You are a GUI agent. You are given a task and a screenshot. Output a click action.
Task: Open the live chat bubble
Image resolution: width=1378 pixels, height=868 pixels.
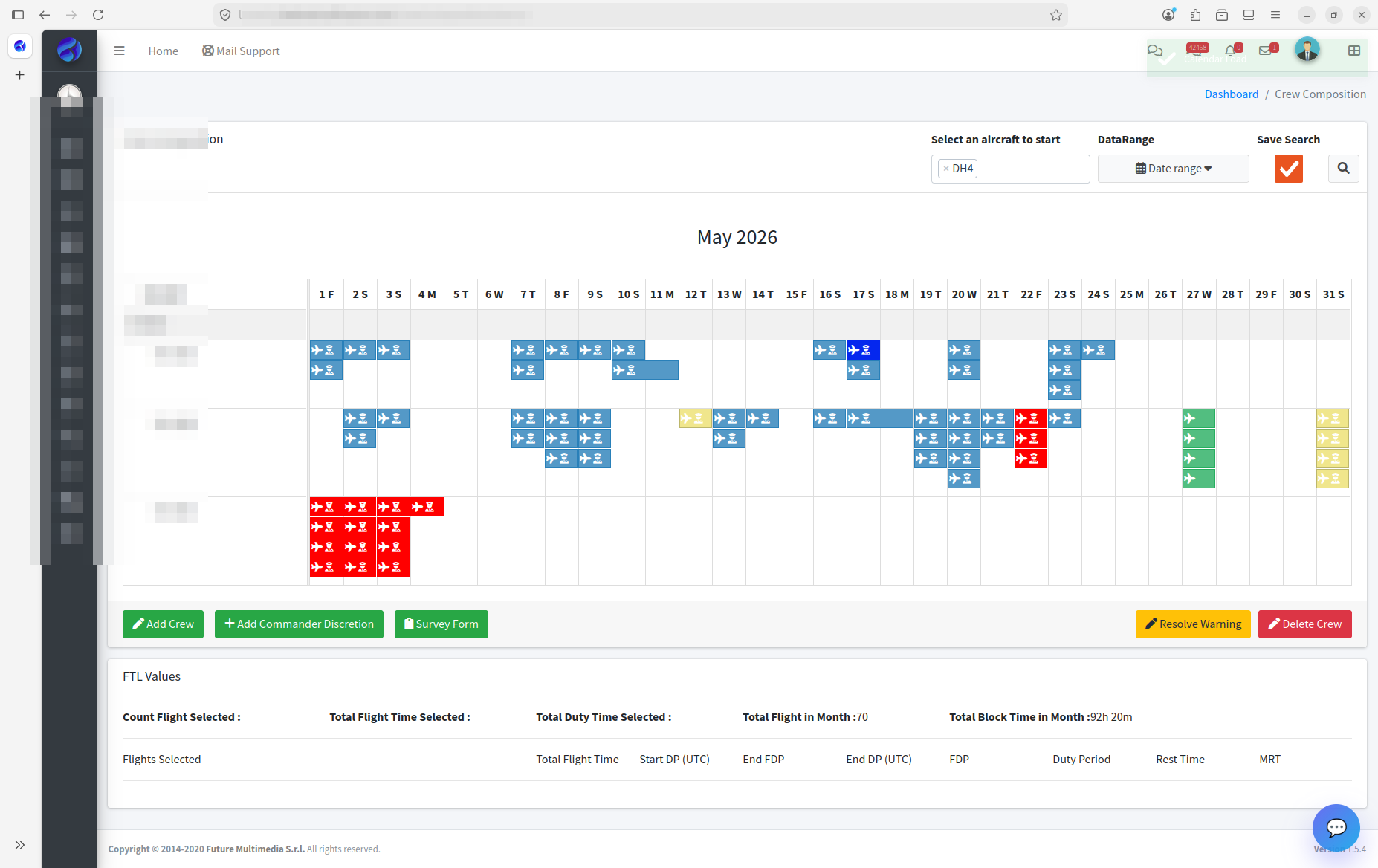(1336, 827)
